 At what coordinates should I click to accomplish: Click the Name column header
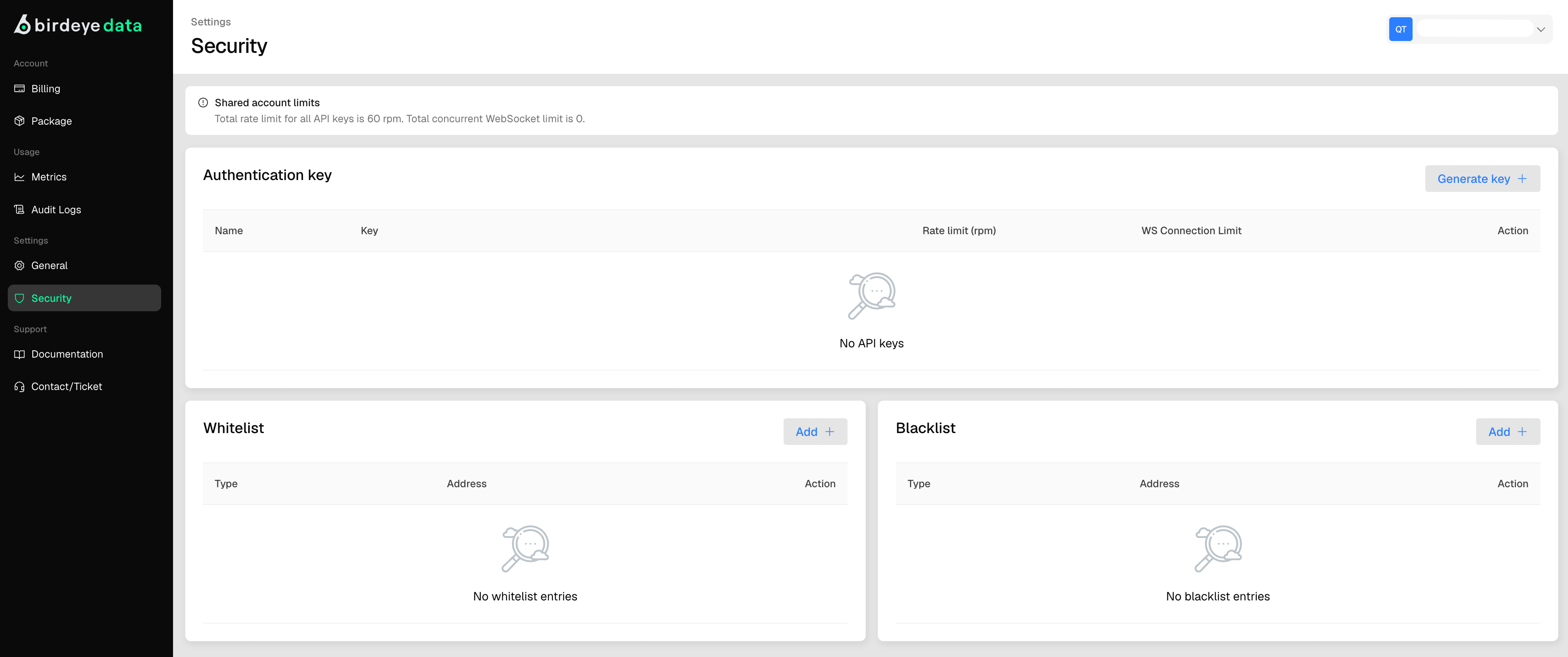point(228,230)
